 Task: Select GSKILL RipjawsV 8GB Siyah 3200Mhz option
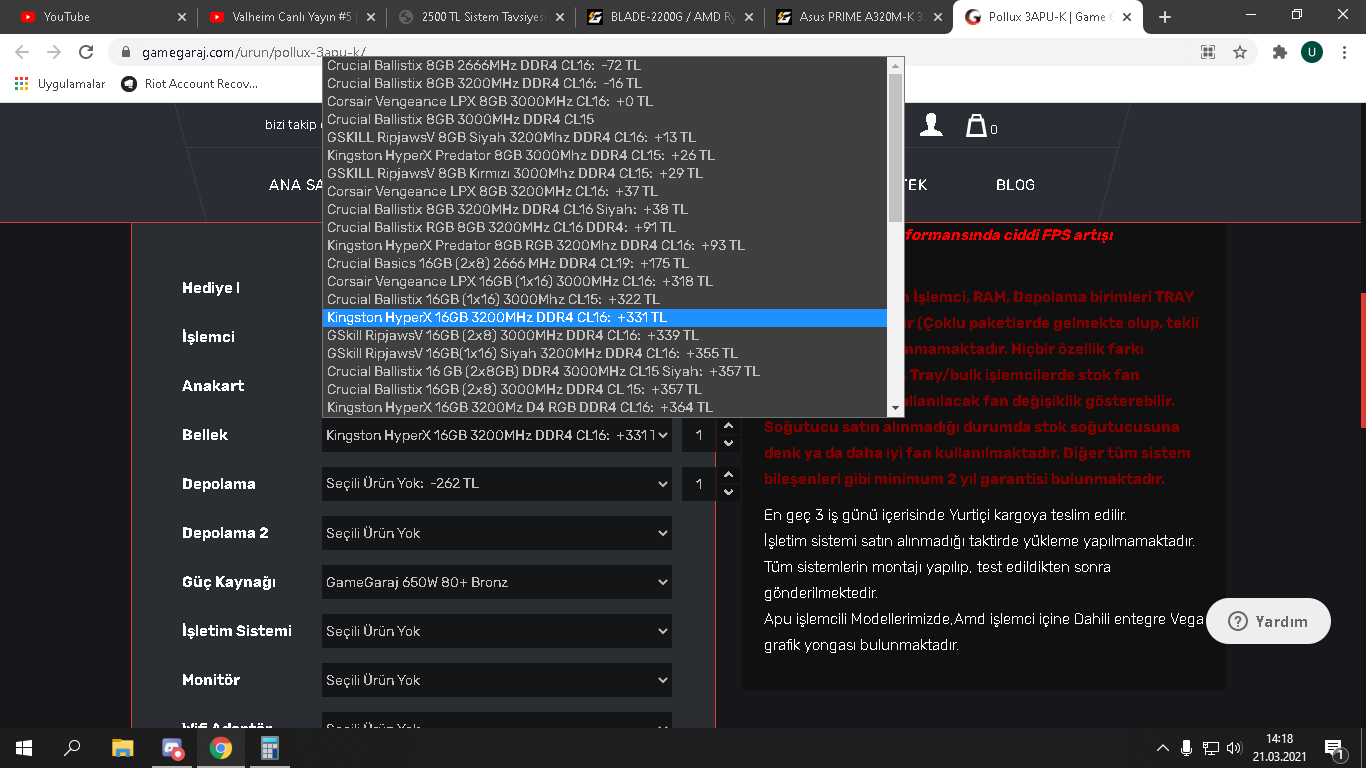[604, 137]
